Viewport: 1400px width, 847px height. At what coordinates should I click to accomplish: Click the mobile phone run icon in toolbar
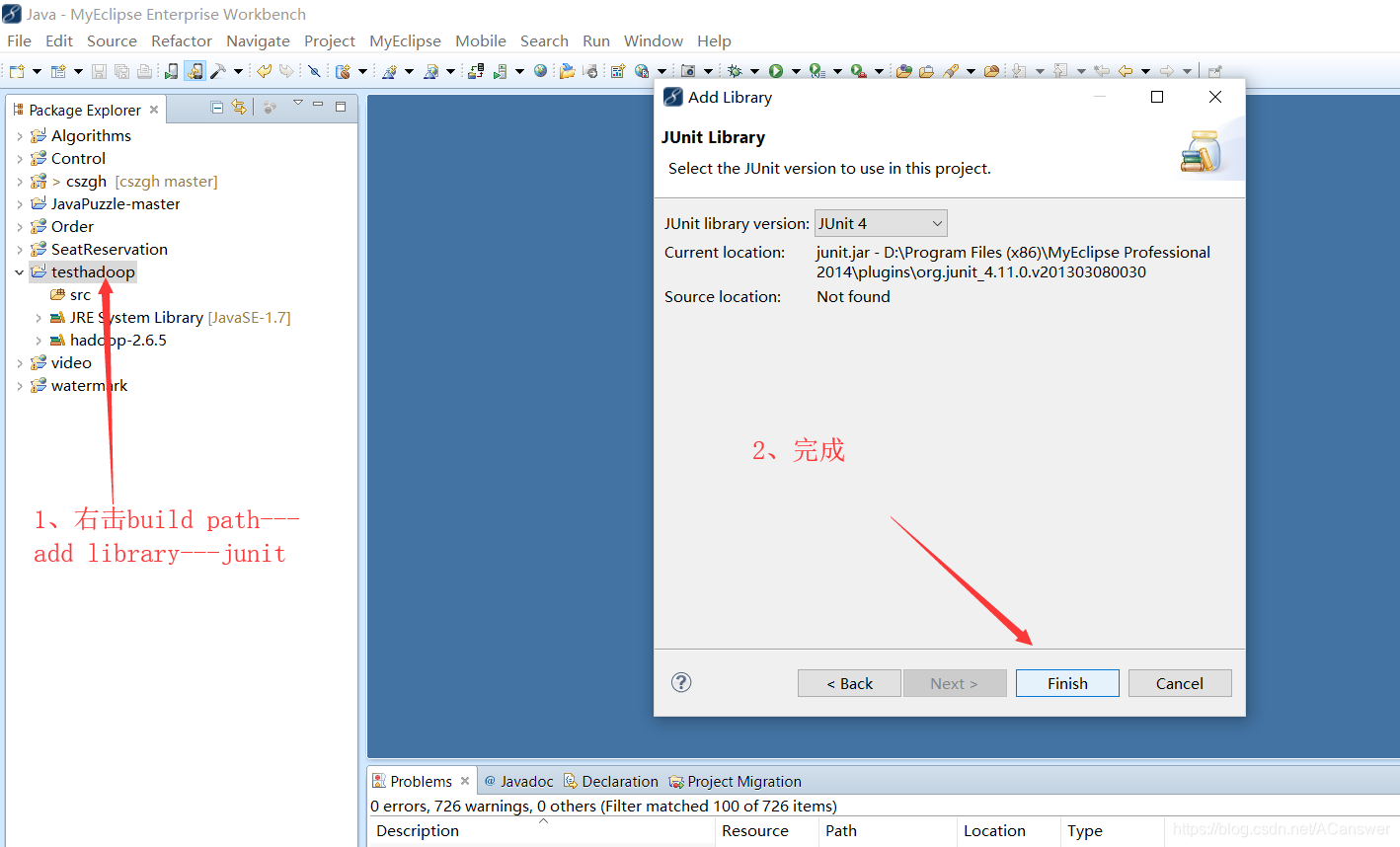tap(172, 71)
